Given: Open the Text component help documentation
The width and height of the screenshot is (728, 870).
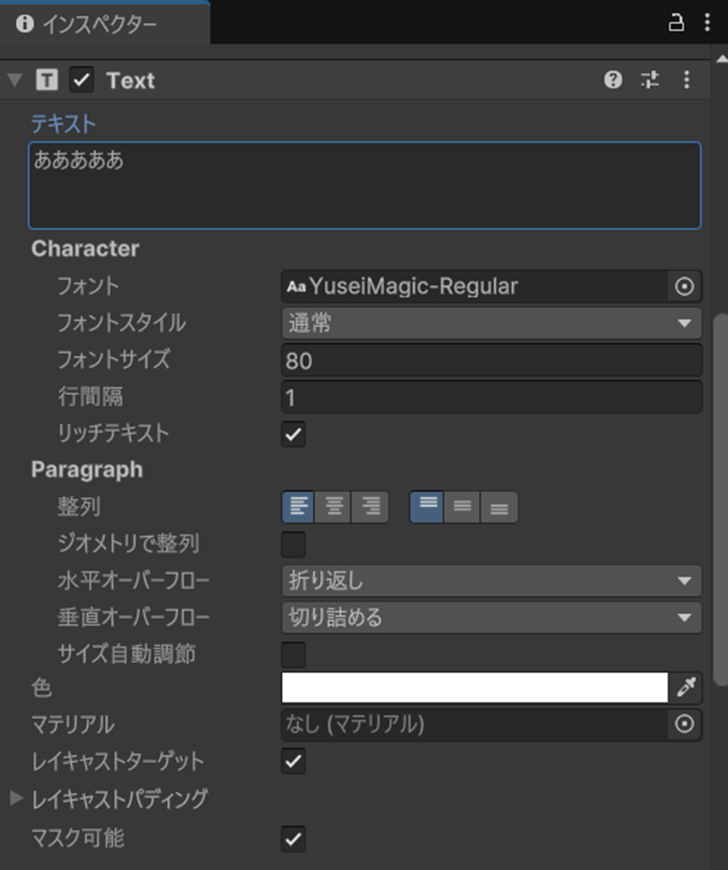Looking at the screenshot, I should [x=613, y=80].
